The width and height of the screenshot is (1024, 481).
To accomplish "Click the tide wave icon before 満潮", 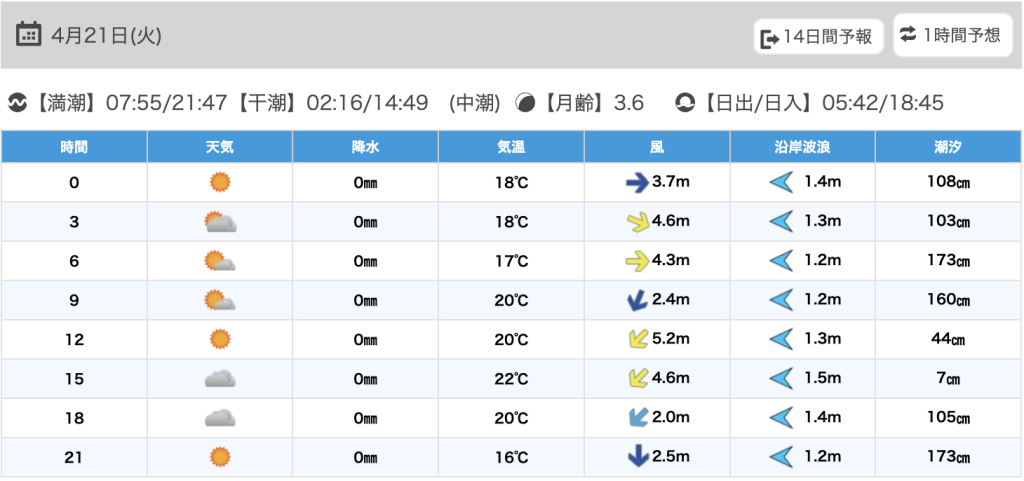I will (x=17, y=103).
